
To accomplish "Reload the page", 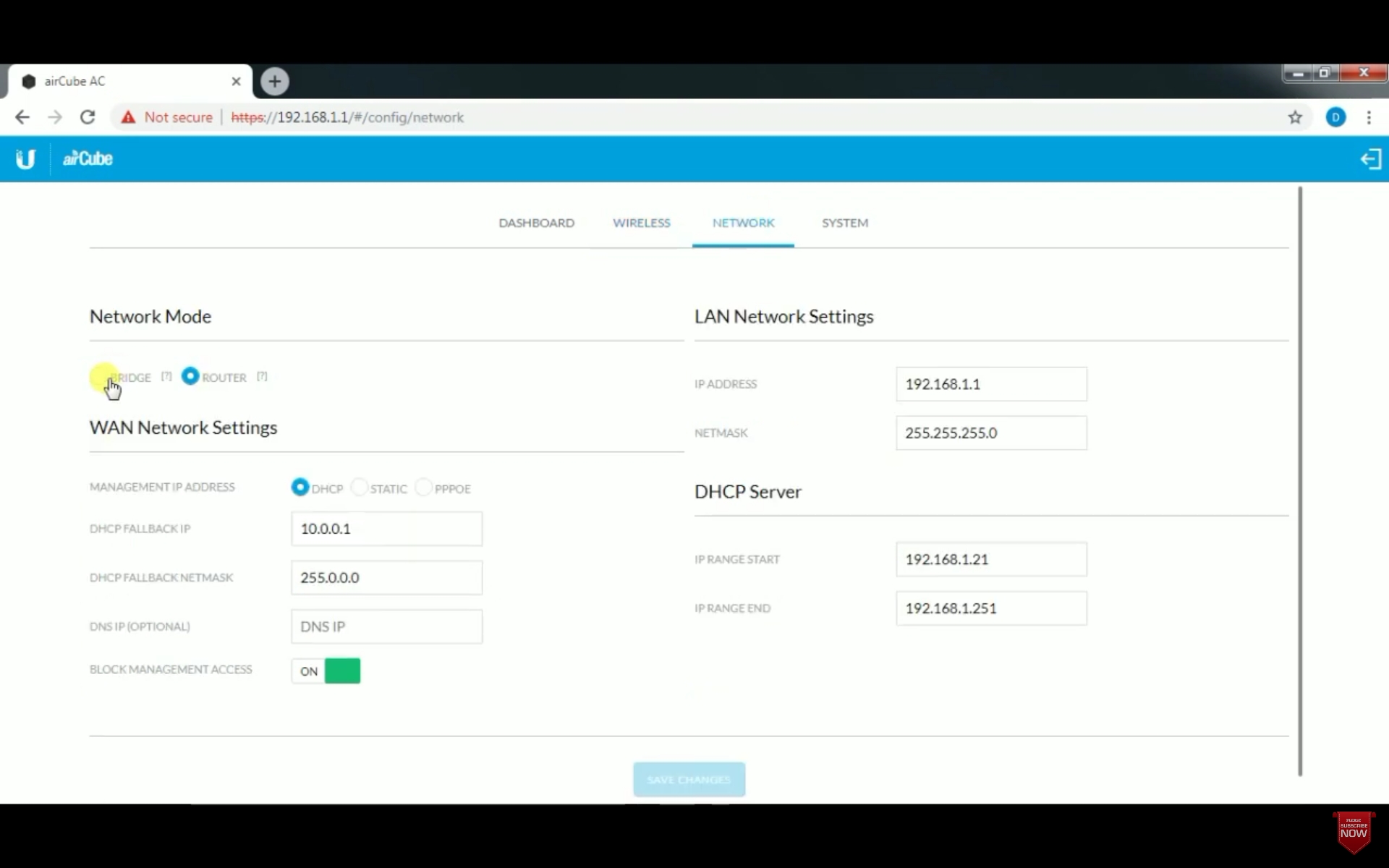I will [88, 117].
